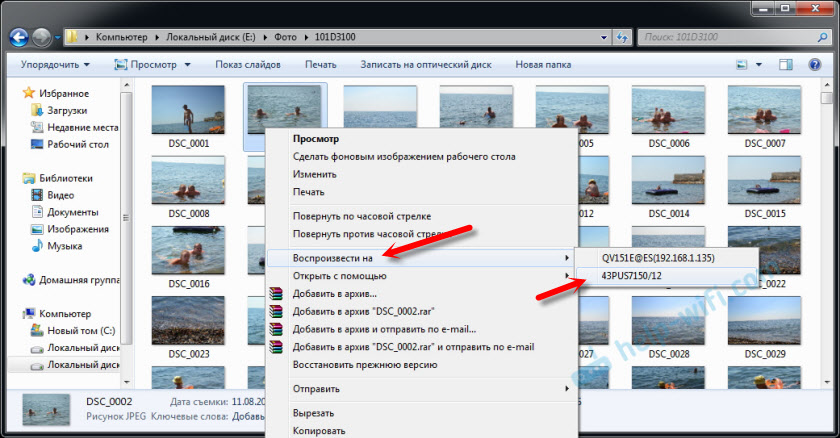Click the refresh icon next to address bar
The height and width of the screenshot is (438, 840).
(621, 37)
